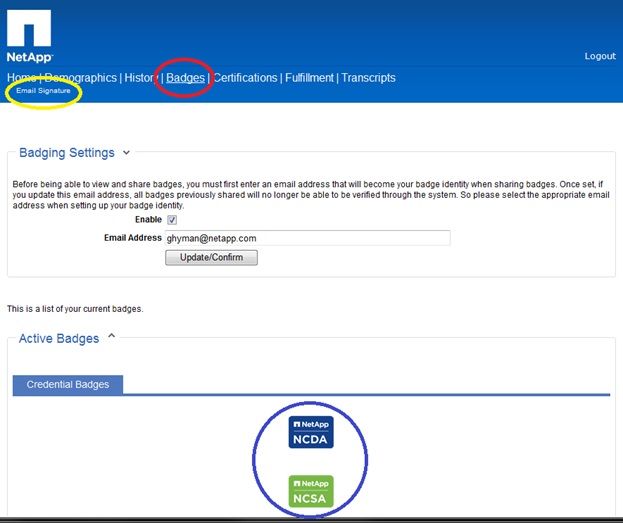623x523 pixels.
Task: Open the Transcripts page
Action: 368,77
